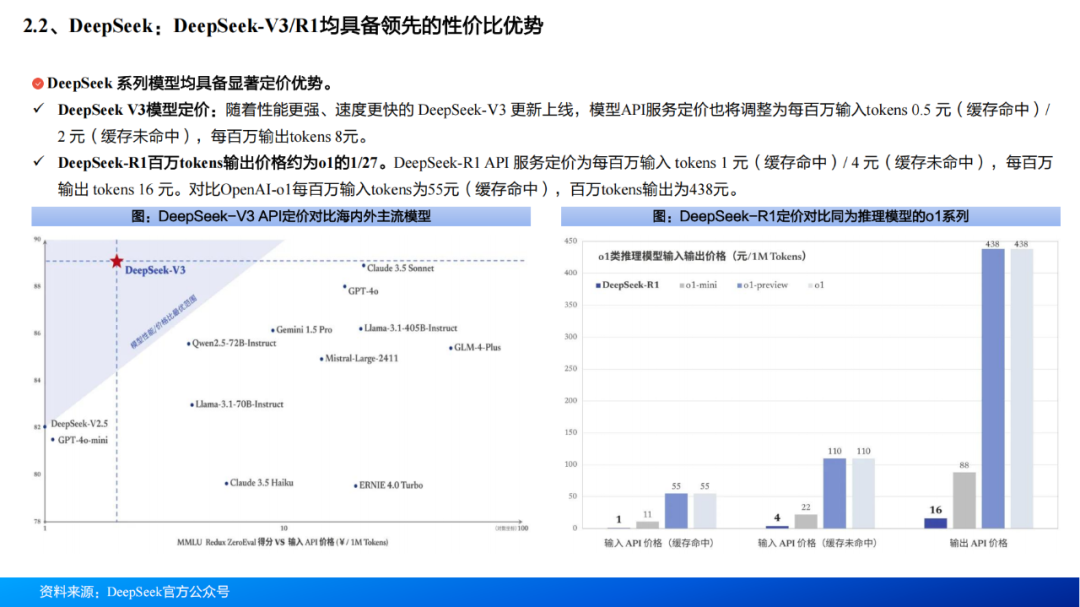1080x607 pixels.
Task: Click the category label "输入 API 价格（缓存命中）"
Action: pyautogui.click(x=659, y=543)
